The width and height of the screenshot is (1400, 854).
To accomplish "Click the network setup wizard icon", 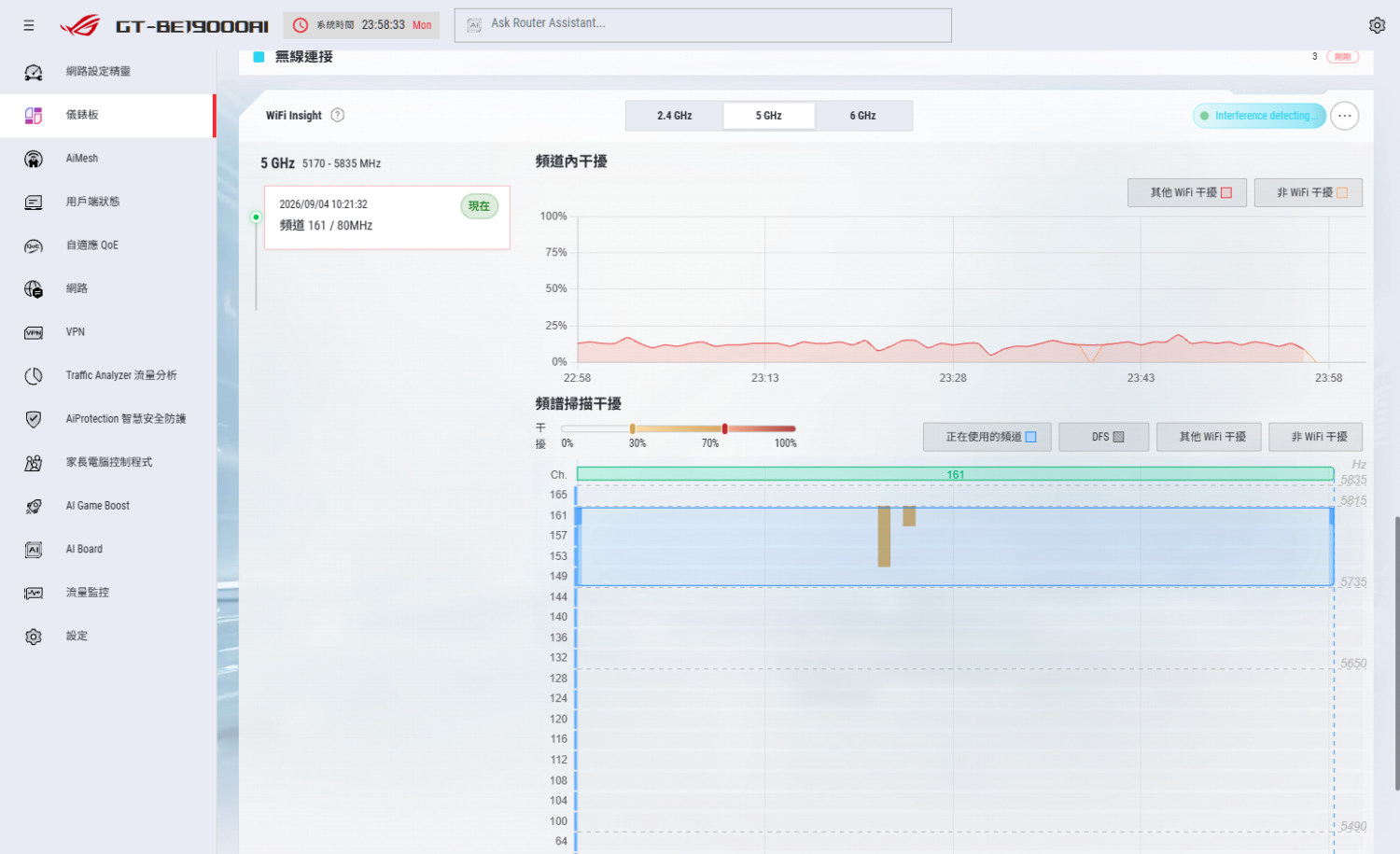I will pos(34,72).
